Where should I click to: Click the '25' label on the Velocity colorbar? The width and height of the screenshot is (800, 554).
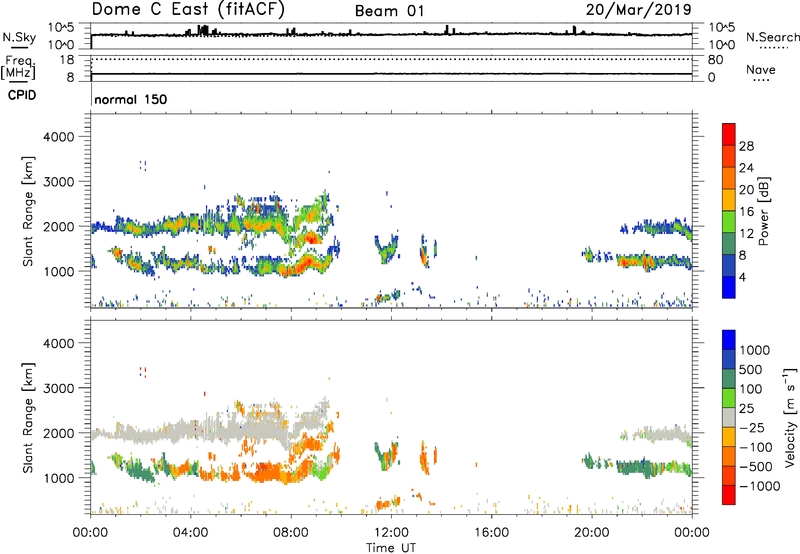tap(747, 409)
